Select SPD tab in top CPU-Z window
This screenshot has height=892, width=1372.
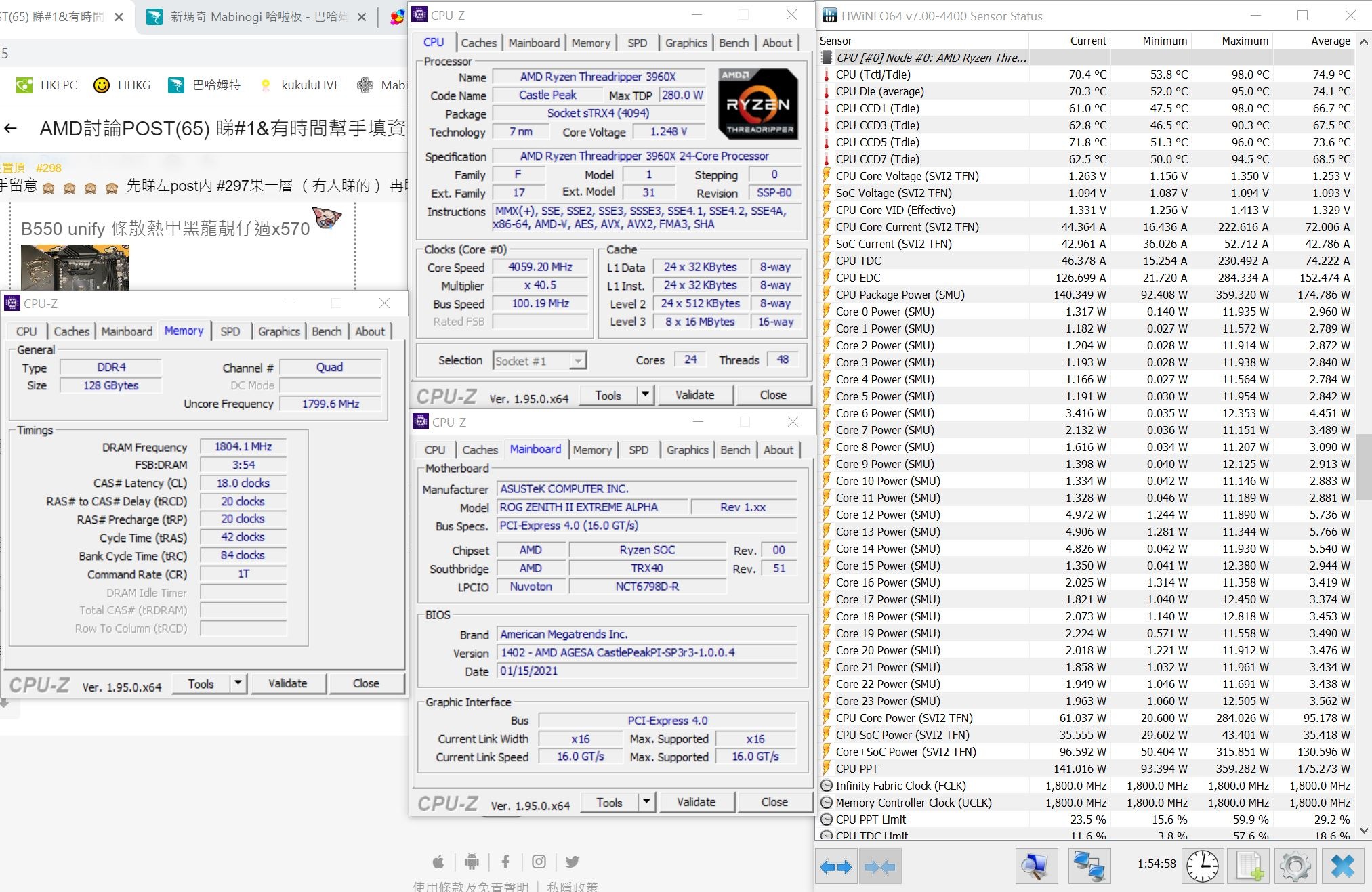pos(637,43)
